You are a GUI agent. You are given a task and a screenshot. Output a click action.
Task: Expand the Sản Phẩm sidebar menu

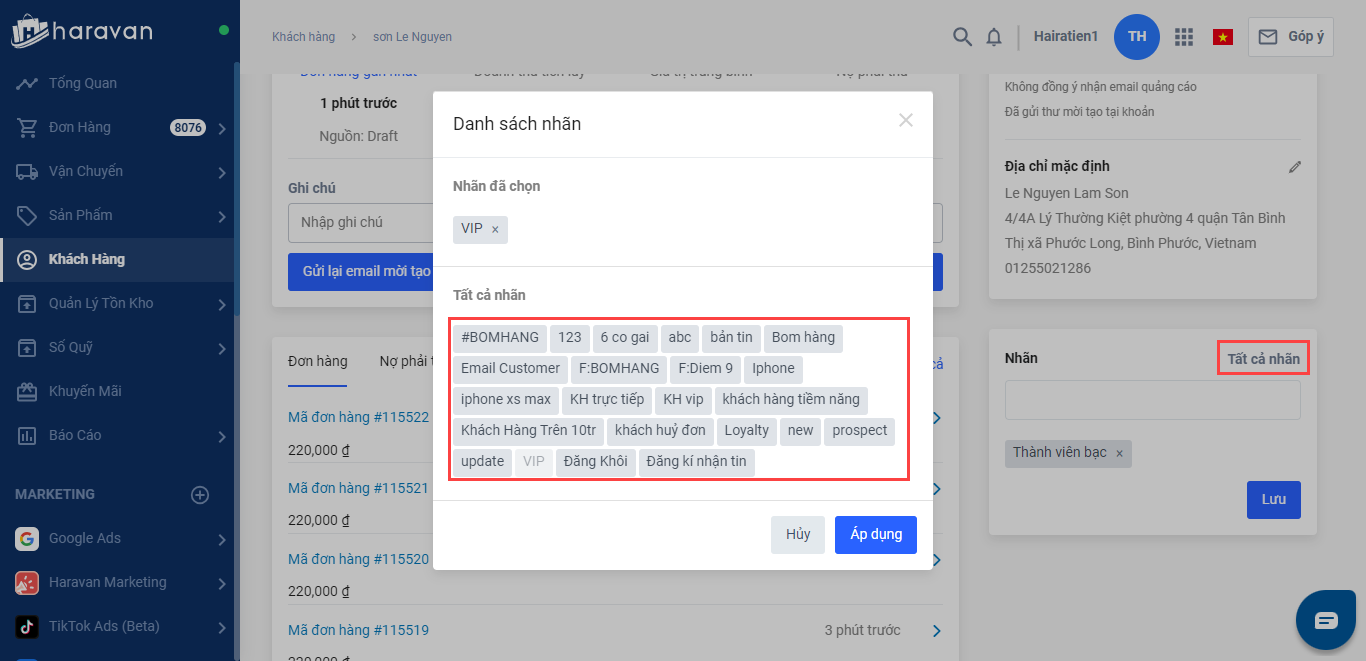[221, 216]
